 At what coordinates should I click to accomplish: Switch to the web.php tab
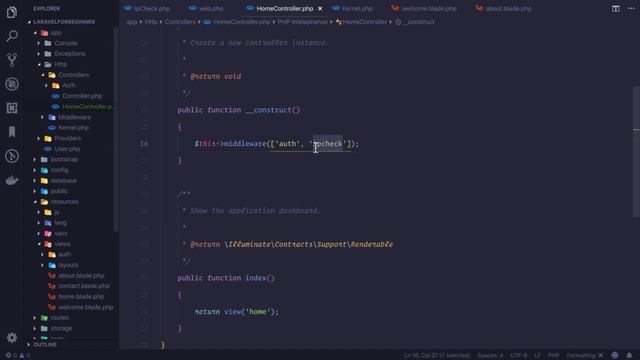pos(206,9)
